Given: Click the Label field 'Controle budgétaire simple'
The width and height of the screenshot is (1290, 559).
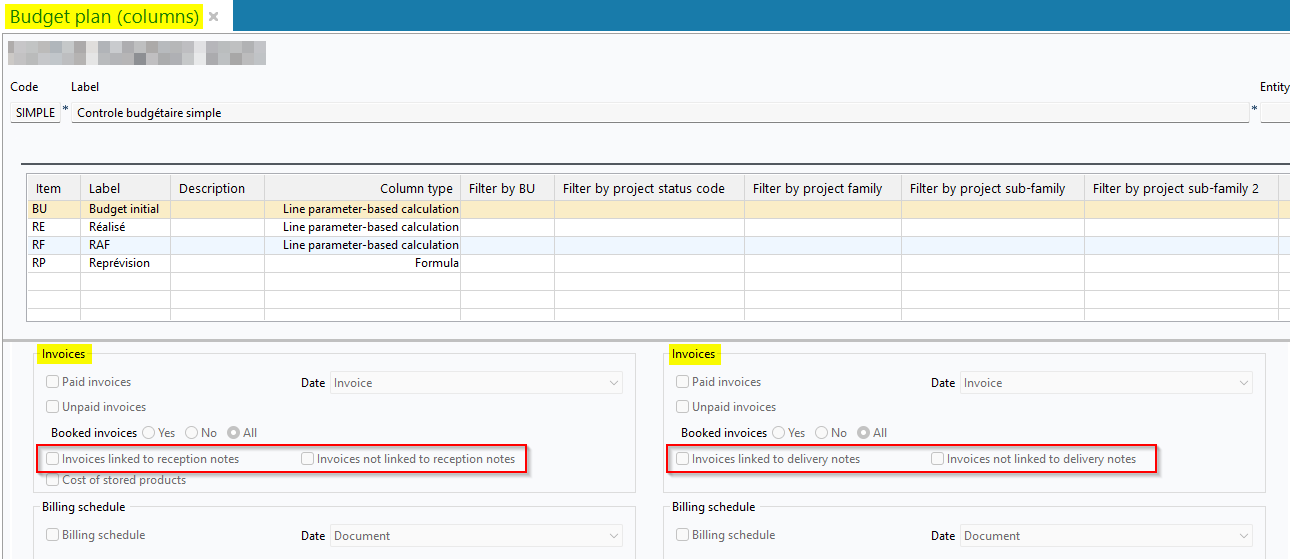Looking at the screenshot, I should coord(660,113).
